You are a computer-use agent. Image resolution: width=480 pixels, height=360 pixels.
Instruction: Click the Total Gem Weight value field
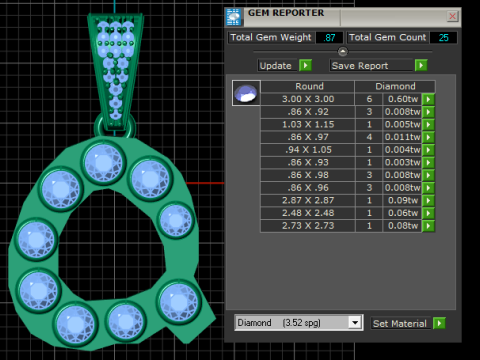(329, 37)
